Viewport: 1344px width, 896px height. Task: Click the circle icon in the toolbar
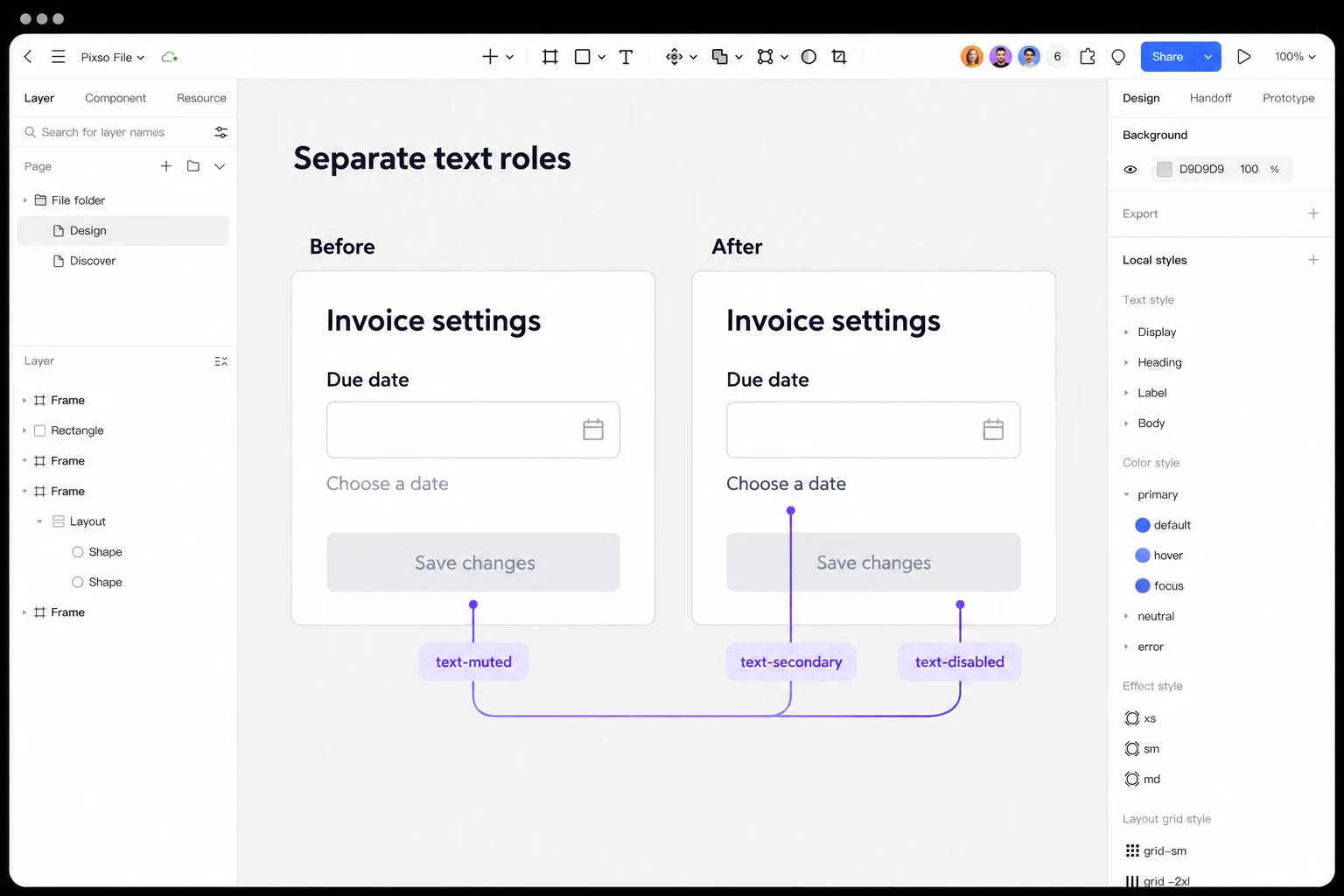click(809, 57)
